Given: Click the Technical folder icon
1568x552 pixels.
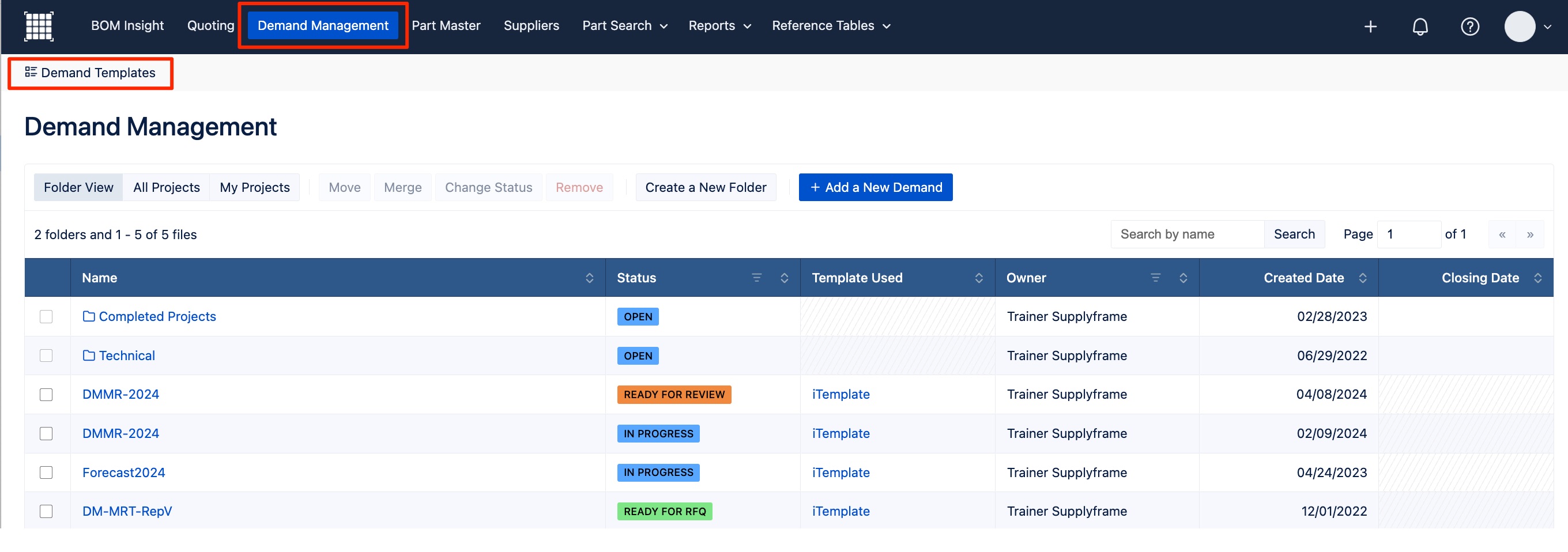Looking at the screenshot, I should [x=89, y=356].
